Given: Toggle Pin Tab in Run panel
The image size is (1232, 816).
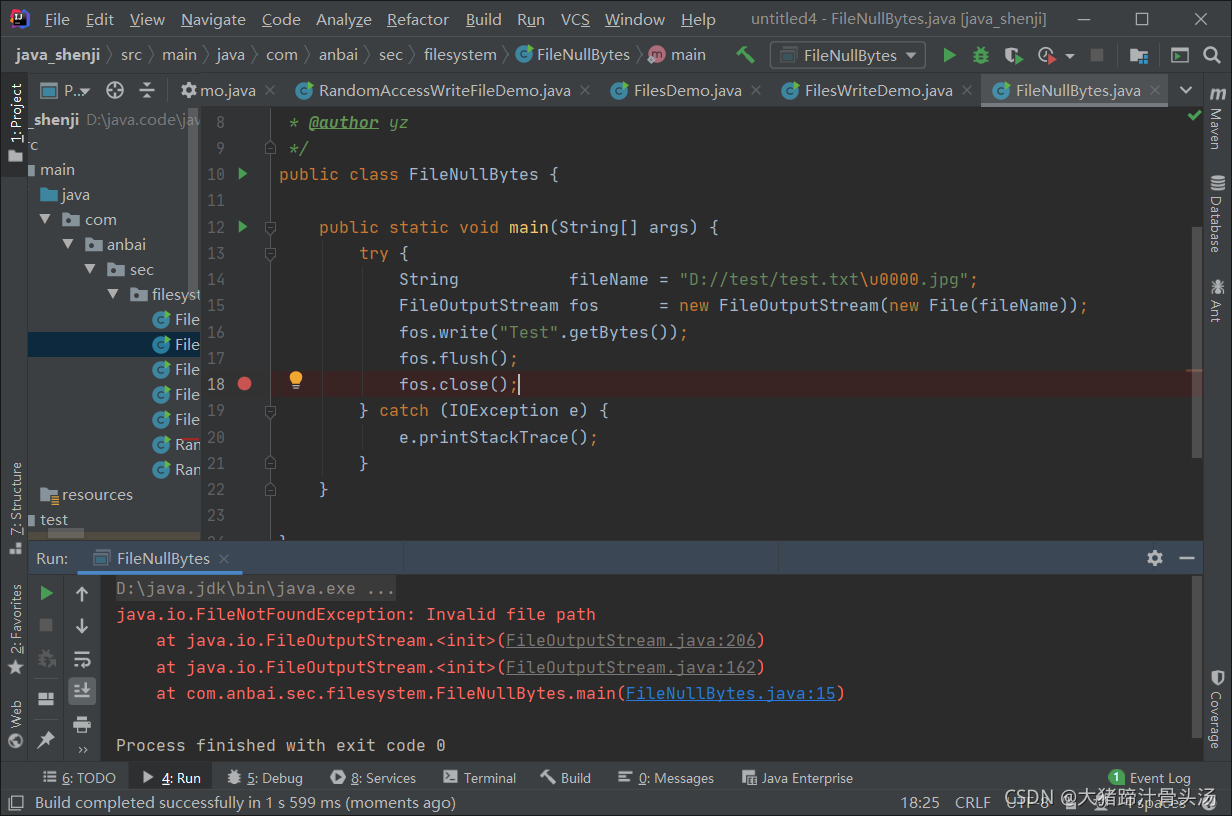Looking at the screenshot, I should pos(46,739).
